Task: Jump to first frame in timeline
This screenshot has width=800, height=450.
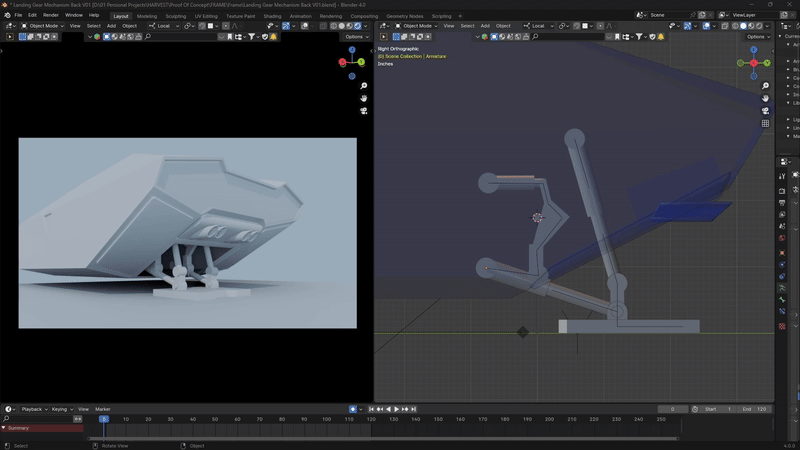Action: tap(371, 409)
